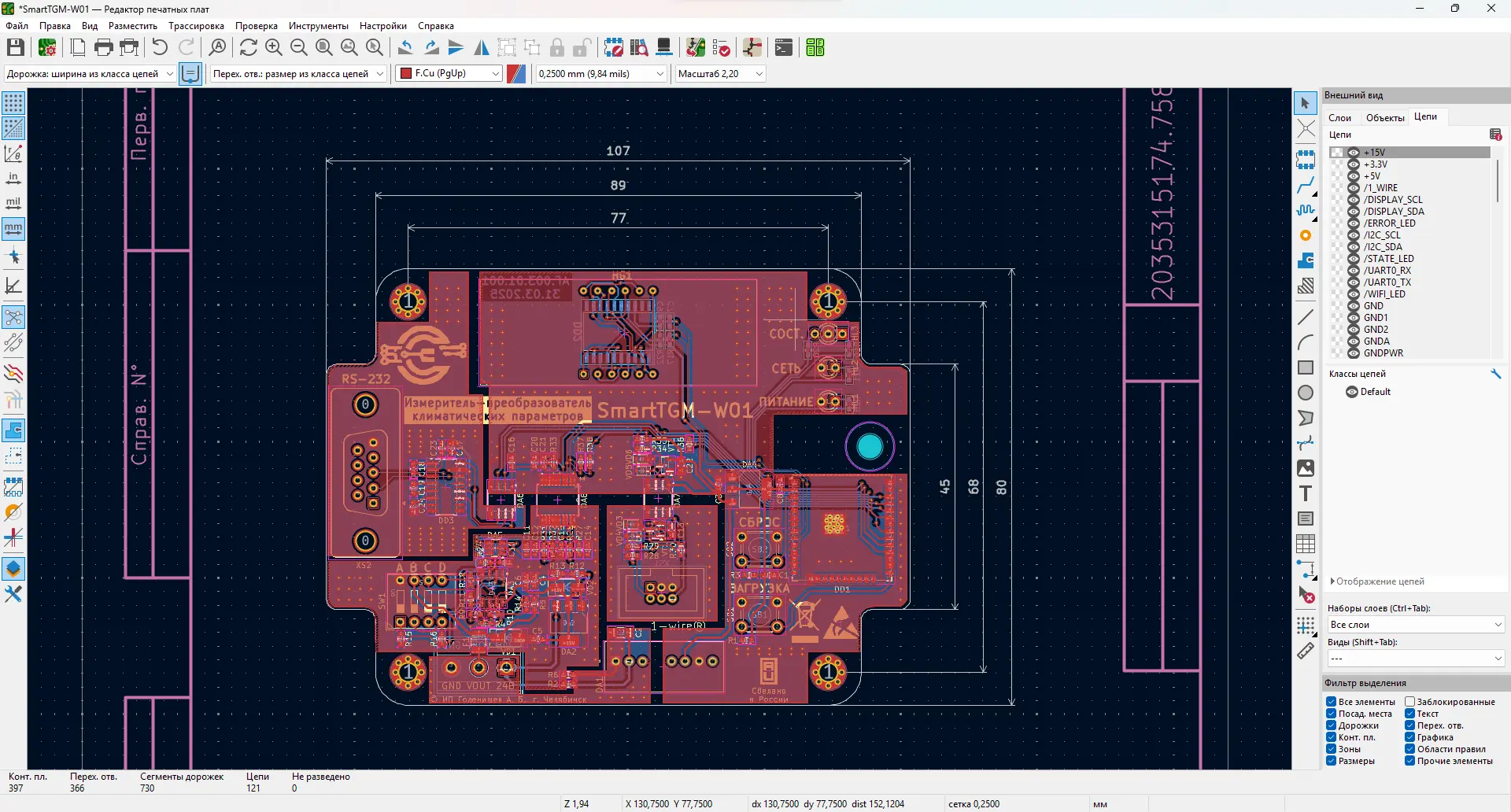This screenshot has height=812, width=1511.
Task: Open net classes settings wrench button
Action: pos(1496,374)
